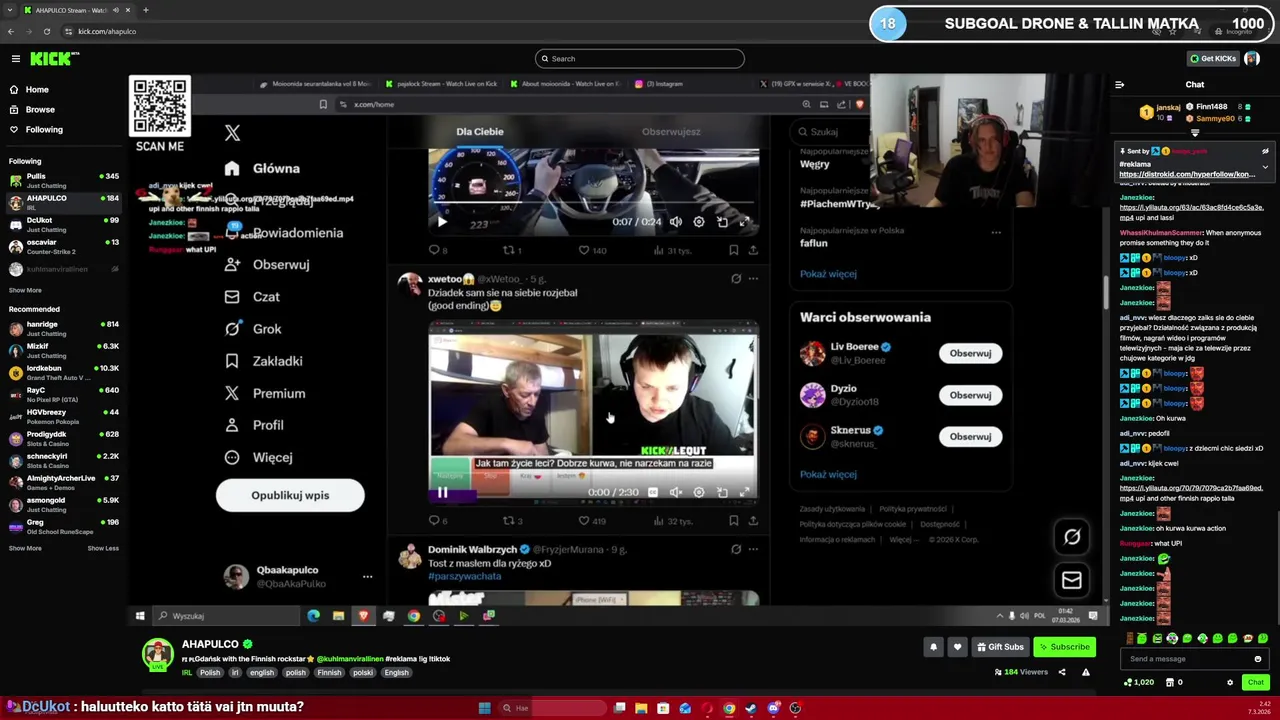Open the lordkebun recommended channel
The width and height of the screenshot is (1280, 720).
coord(64,372)
